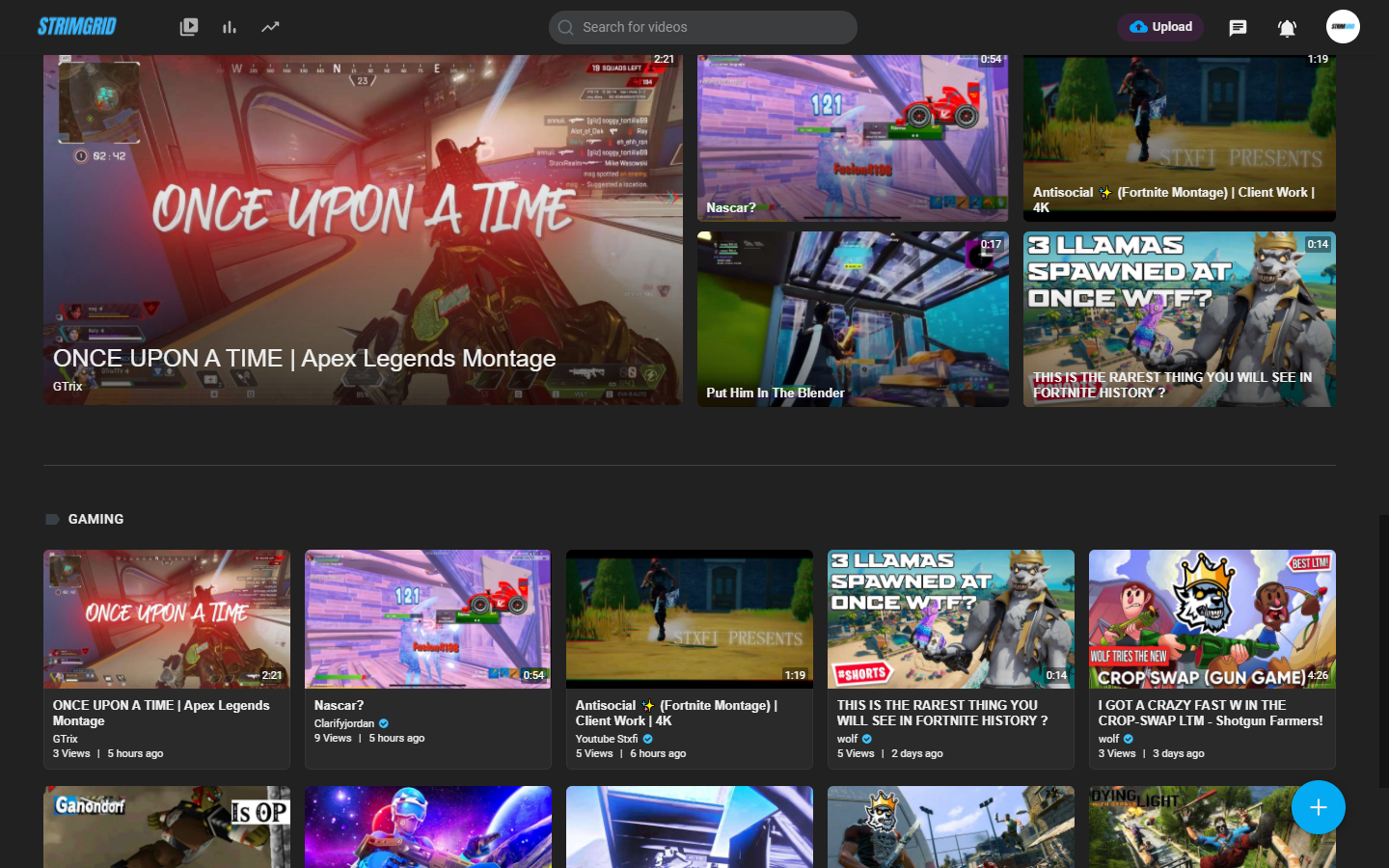Open the trending arrow icon
The width and height of the screenshot is (1389, 868).
click(270, 27)
